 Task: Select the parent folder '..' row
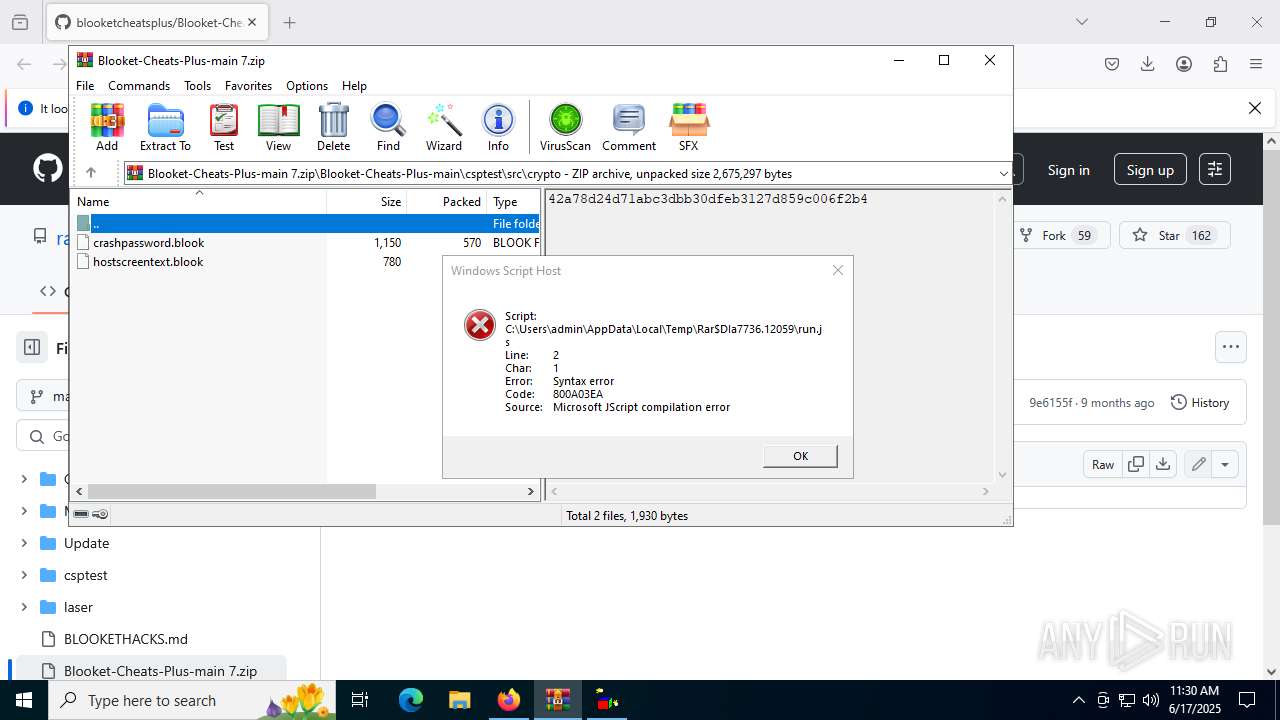(307, 224)
